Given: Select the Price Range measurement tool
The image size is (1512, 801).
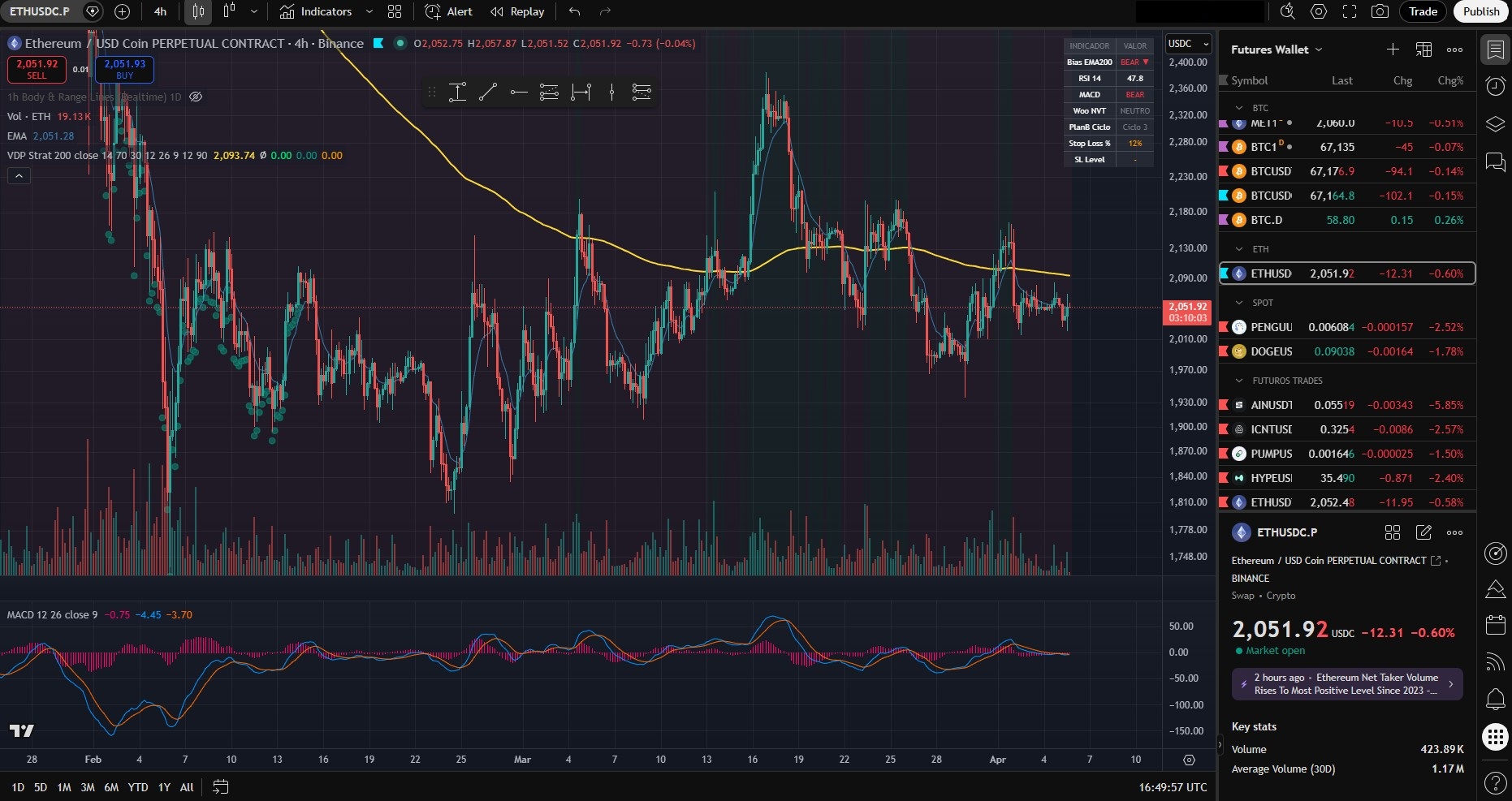Looking at the screenshot, I should click(x=457, y=92).
